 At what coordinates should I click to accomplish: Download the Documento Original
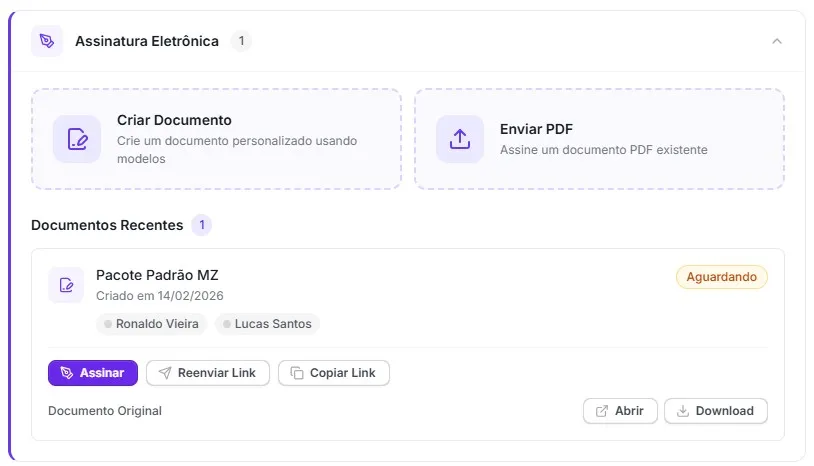[716, 411]
